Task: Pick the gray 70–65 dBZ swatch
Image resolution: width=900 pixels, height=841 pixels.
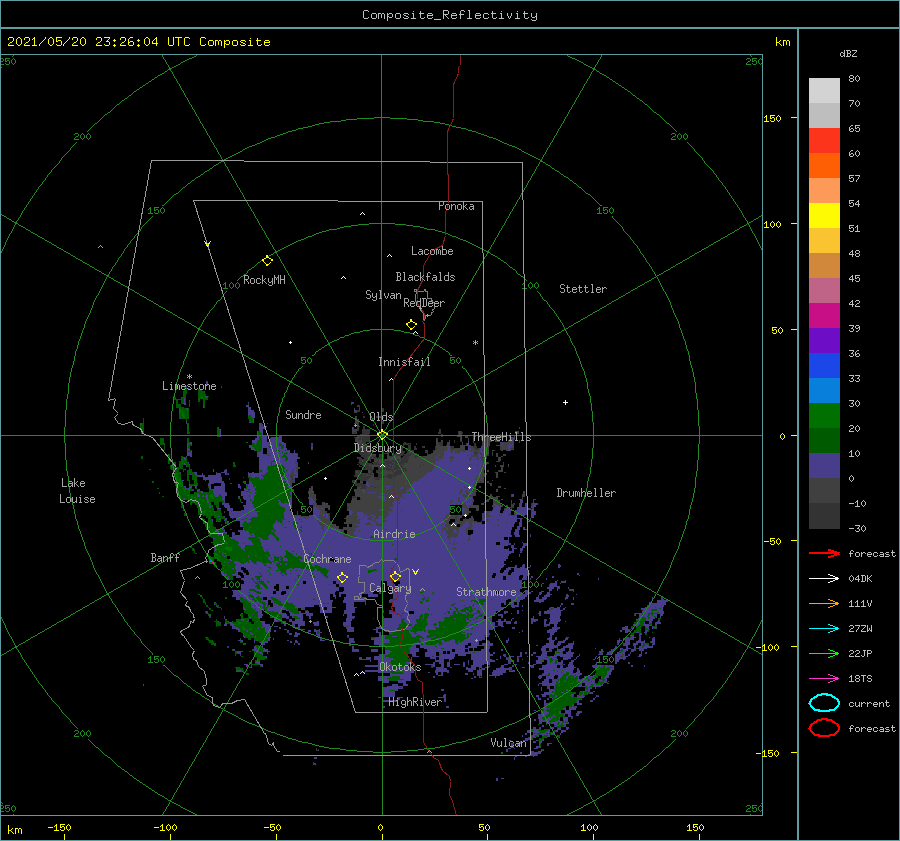Action: (824, 115)
